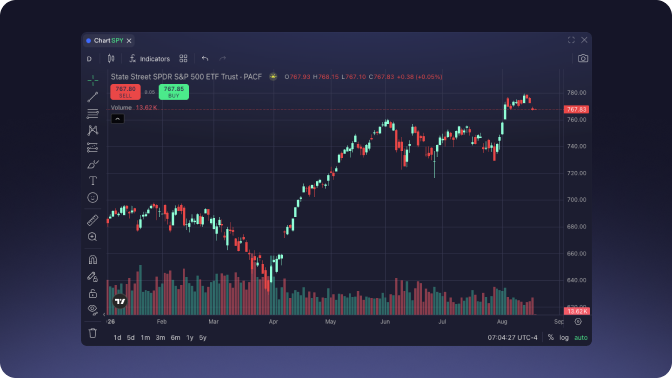
Task: Toggle percent scale mode
Action: (x=551, y=338)
